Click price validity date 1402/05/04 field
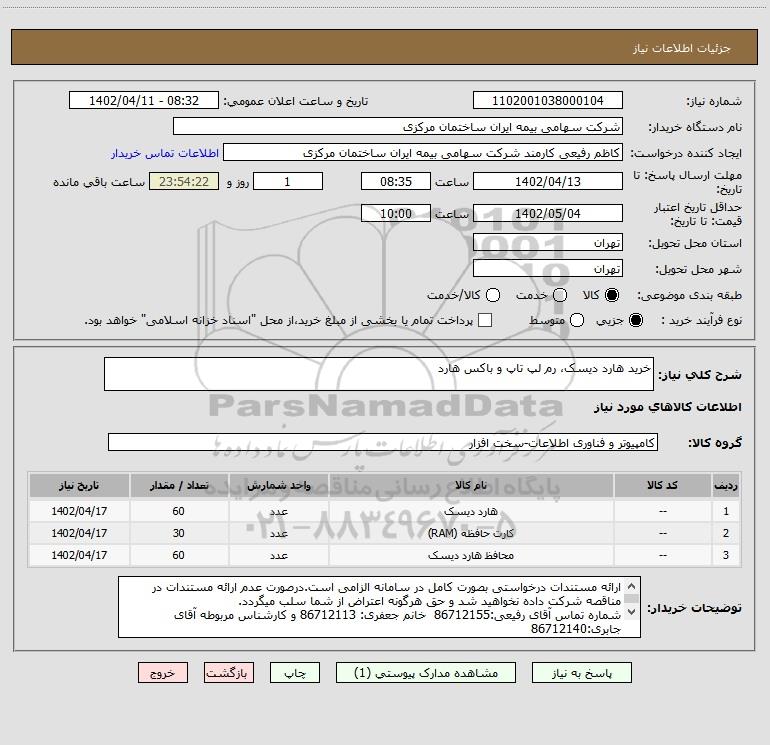 point(548,213)
